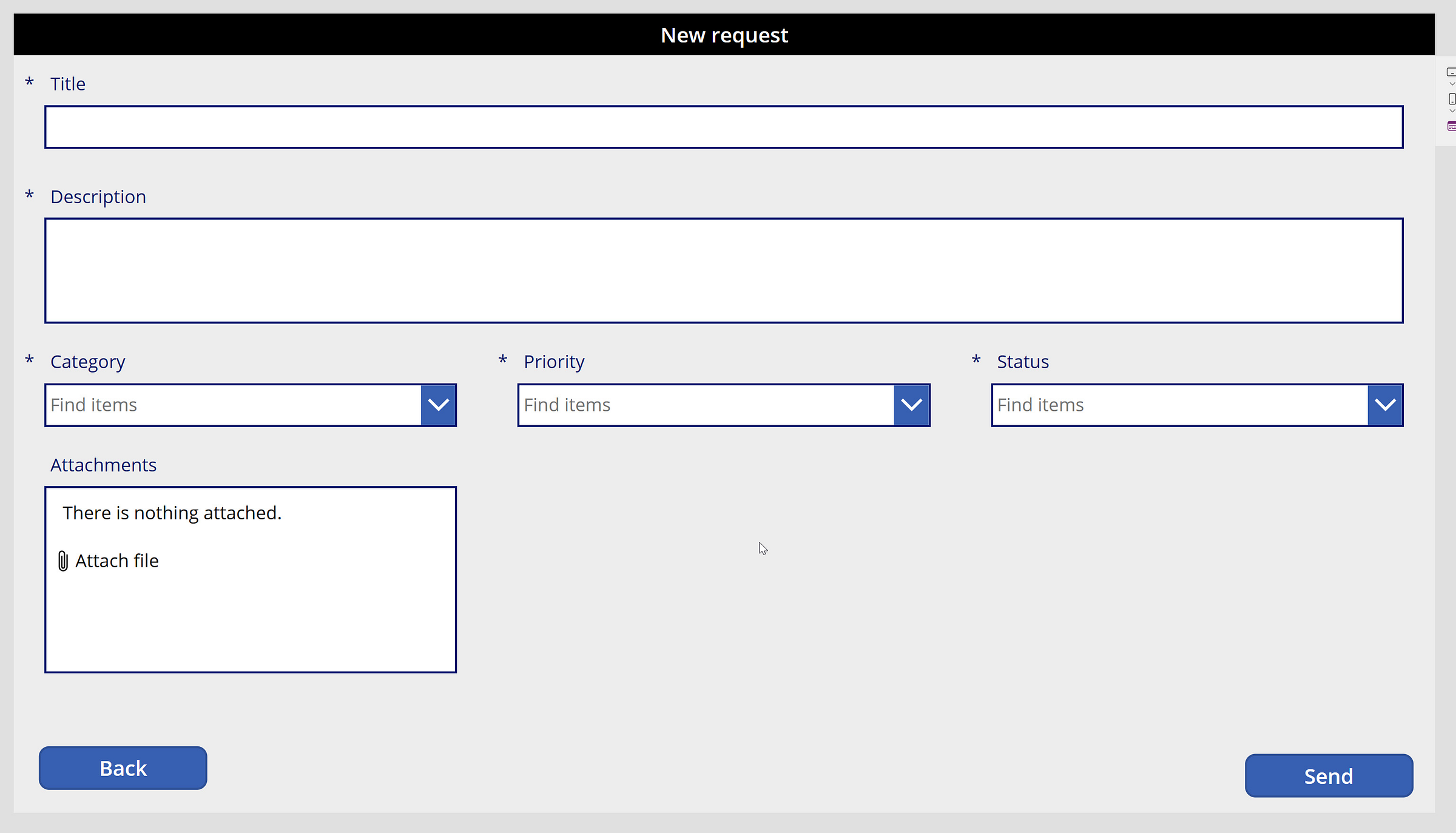Expand chevron below the phone icon
Screen dimensions: 1456x833
coord(1452,111)
